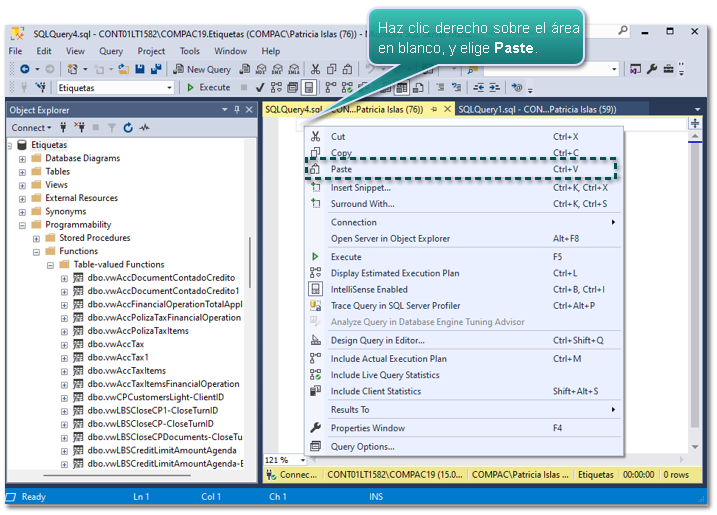The height and width of the screenshot is (515, 717).
Task: Click the Refresh icon in Object Explorer
Action: coord(128,128)
